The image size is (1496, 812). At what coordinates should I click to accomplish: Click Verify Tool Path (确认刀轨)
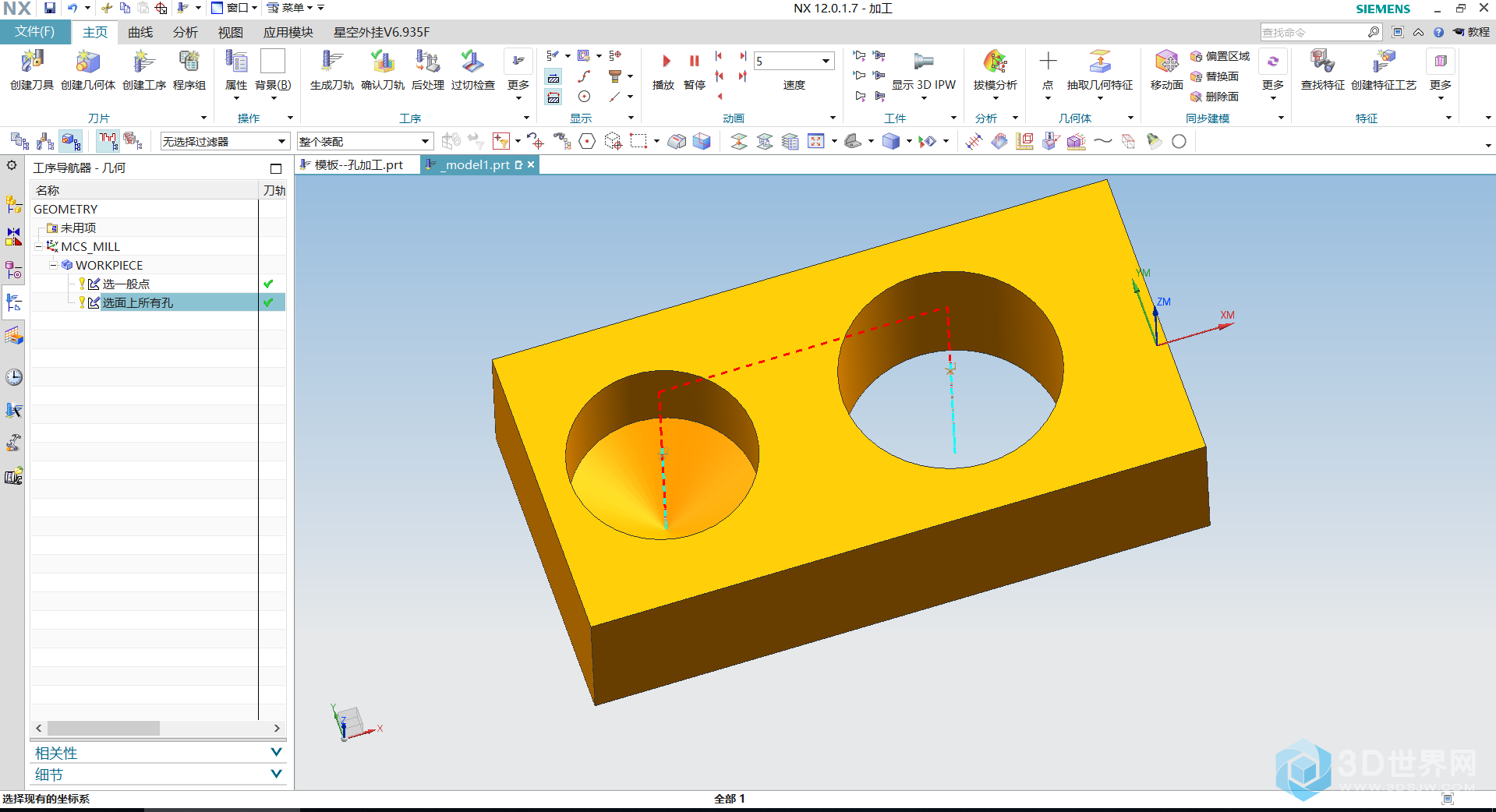(383, 69)
